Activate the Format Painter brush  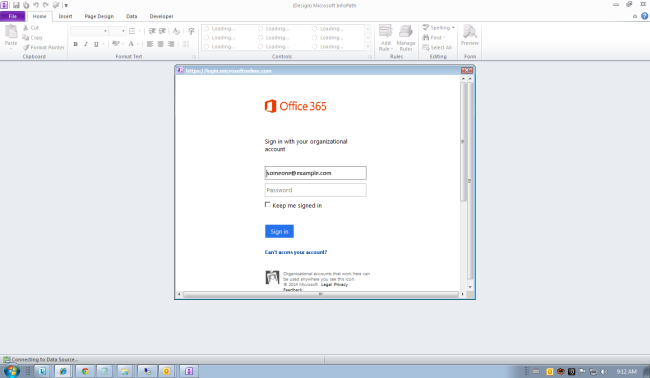(x=44, y=47)
